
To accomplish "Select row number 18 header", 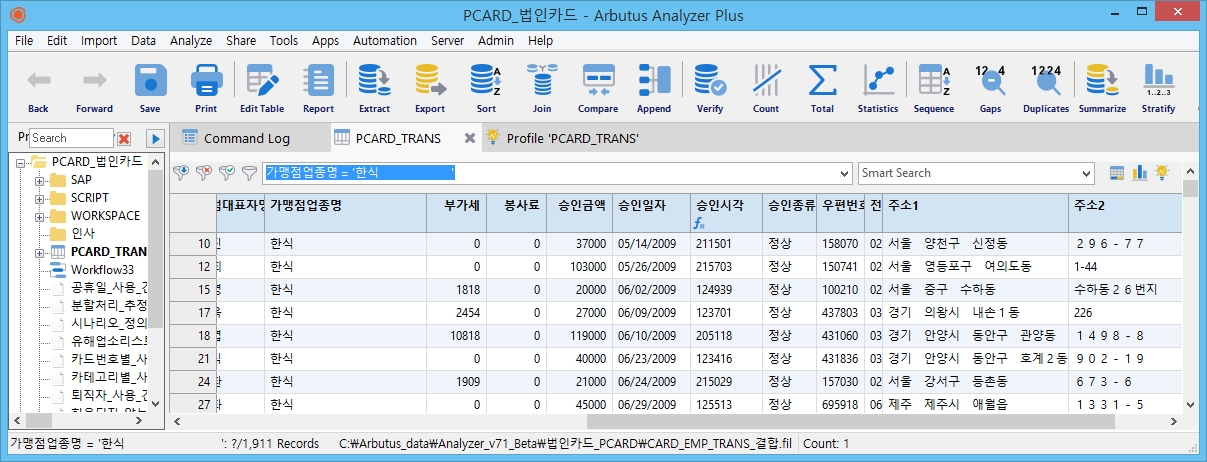I will pyautogui.click(x=191, y=335).
